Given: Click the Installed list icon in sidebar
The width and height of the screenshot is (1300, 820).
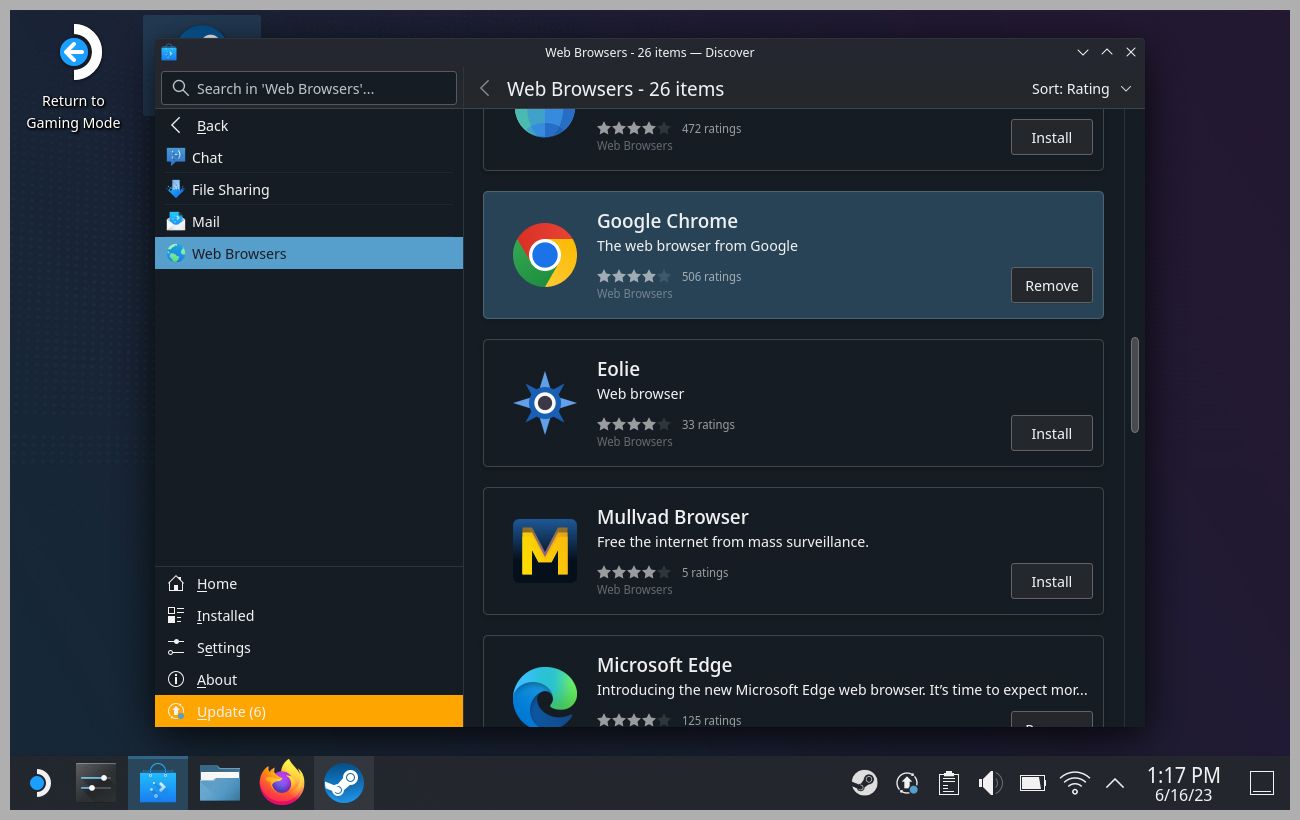Looking at the screenshot, I should (x=176, y=615).
